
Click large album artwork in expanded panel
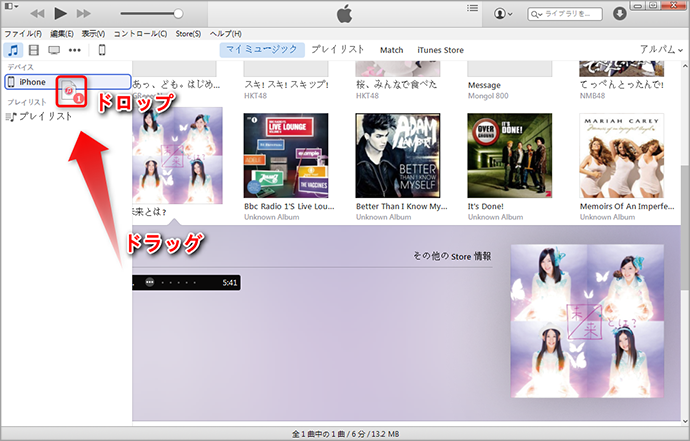pos(587,321)
